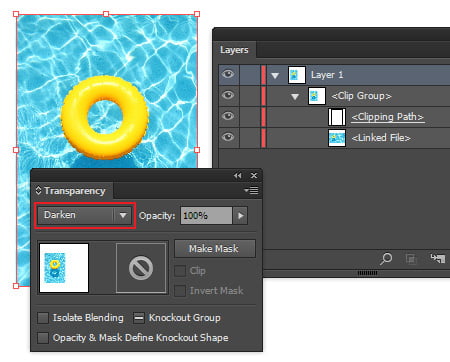Cycle Transparency panel view arrows icon
Viewport: 450px width, 362px height.
[38, 190]
